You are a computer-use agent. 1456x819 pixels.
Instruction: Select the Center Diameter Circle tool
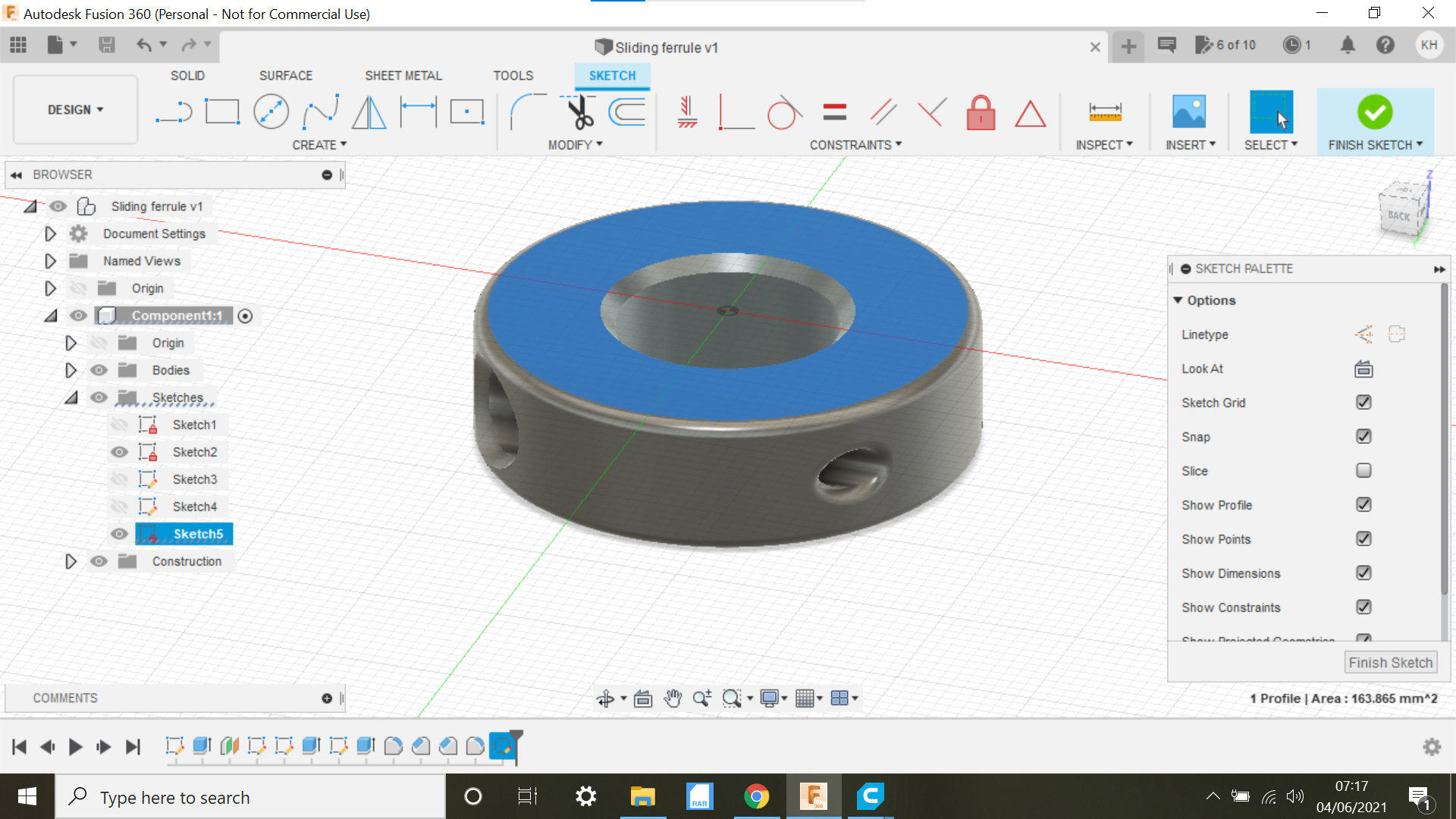pos(271,111)
